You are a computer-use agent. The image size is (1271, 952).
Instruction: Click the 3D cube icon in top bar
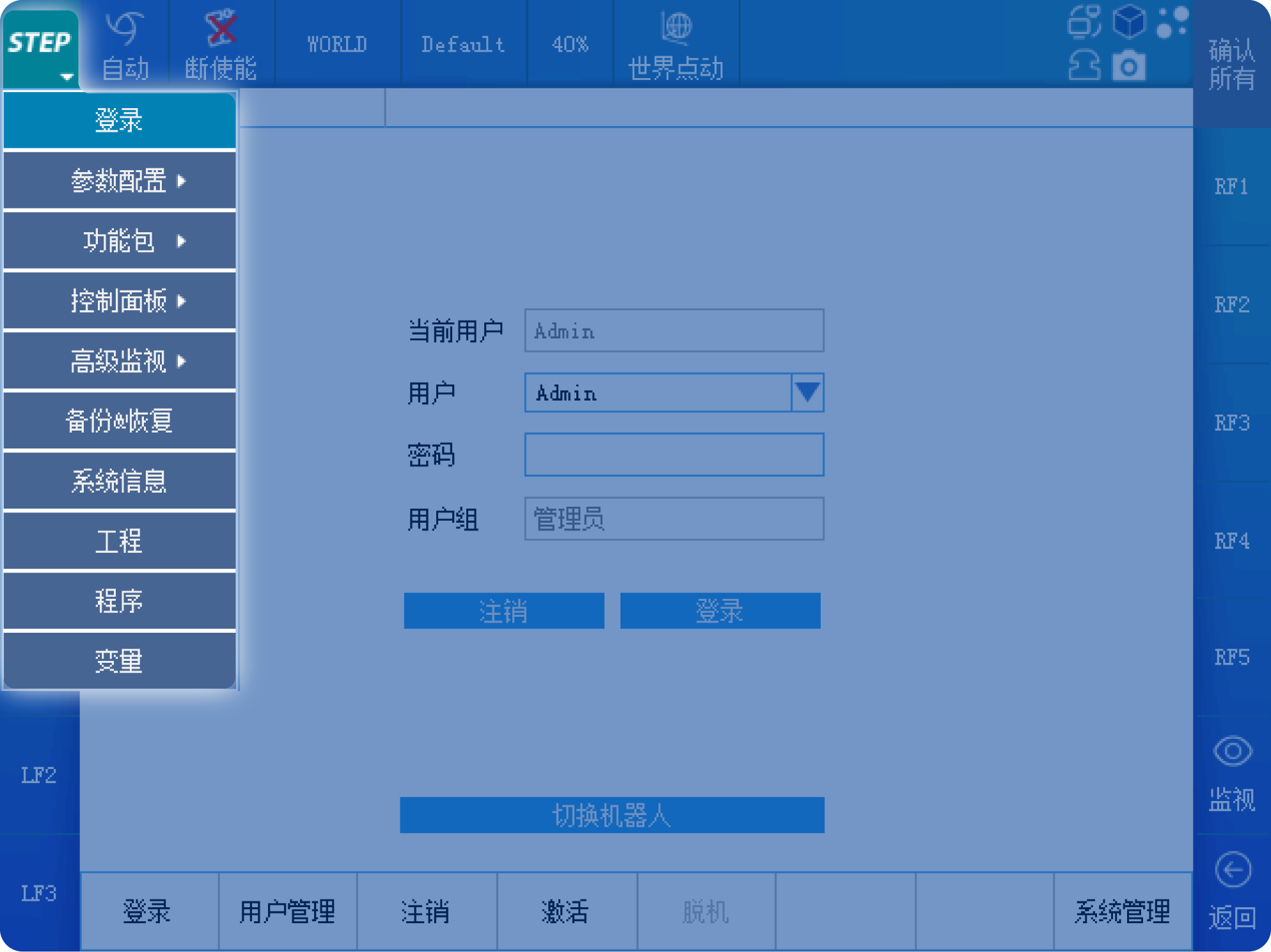point(1129,22)
